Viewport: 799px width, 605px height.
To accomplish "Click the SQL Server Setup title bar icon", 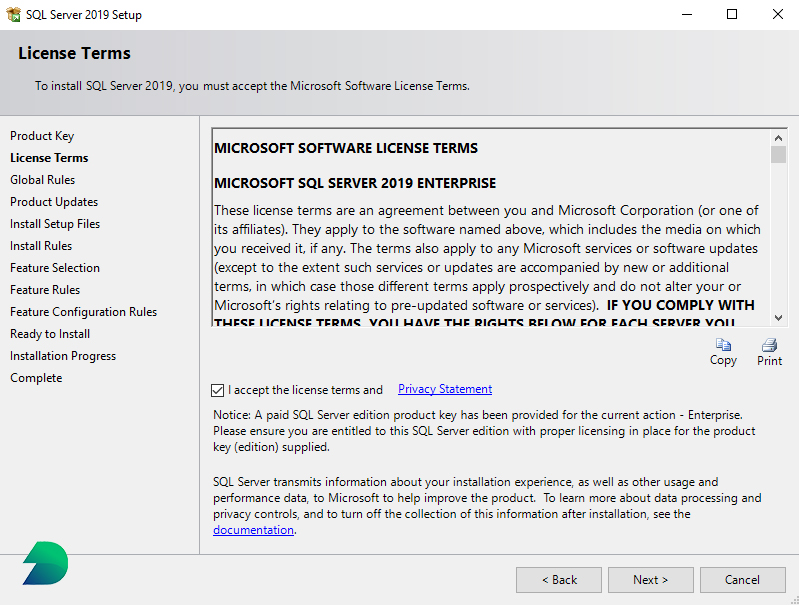I will click(13, 14).
